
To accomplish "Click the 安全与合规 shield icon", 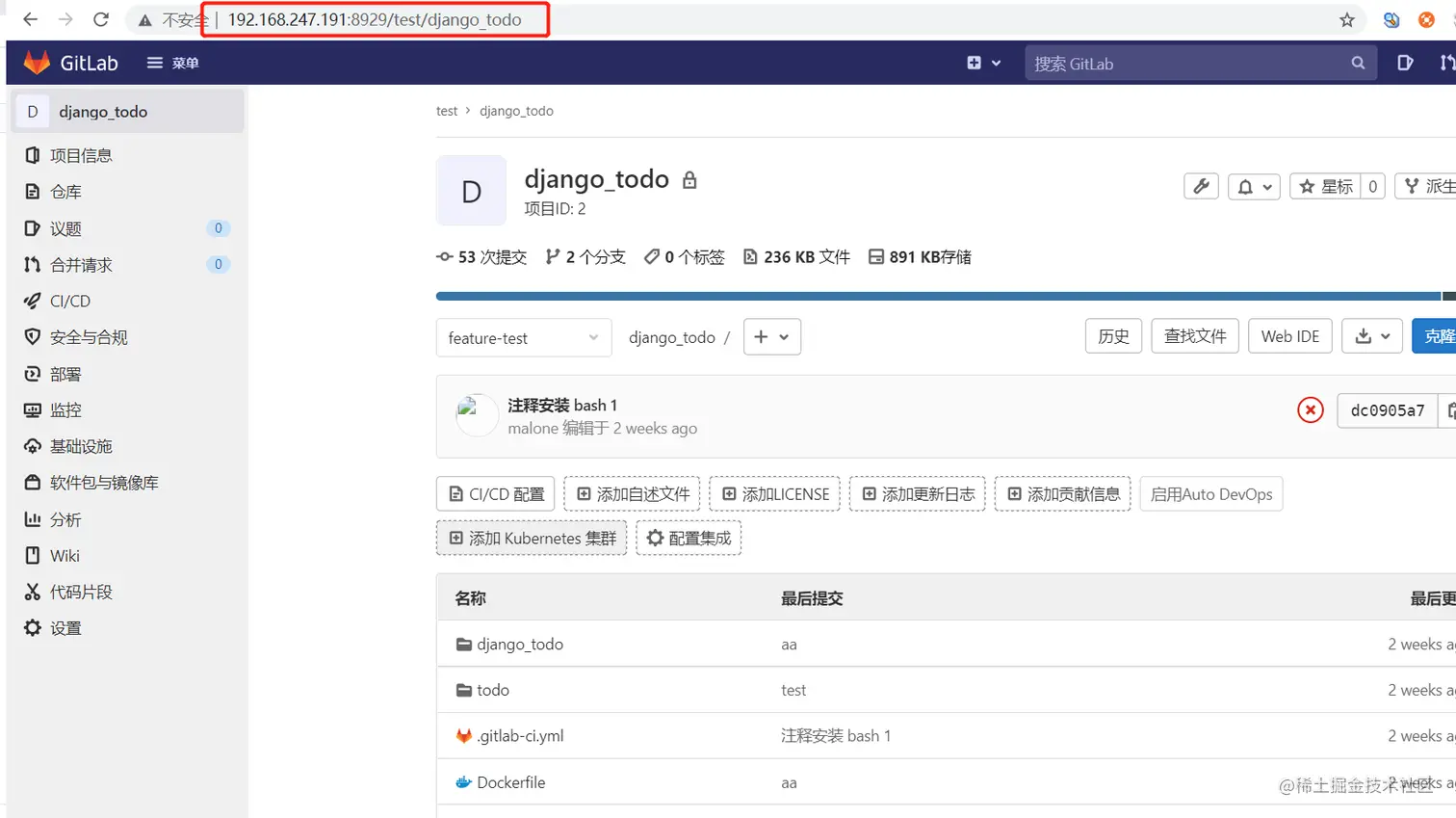I will click(33, 337).
